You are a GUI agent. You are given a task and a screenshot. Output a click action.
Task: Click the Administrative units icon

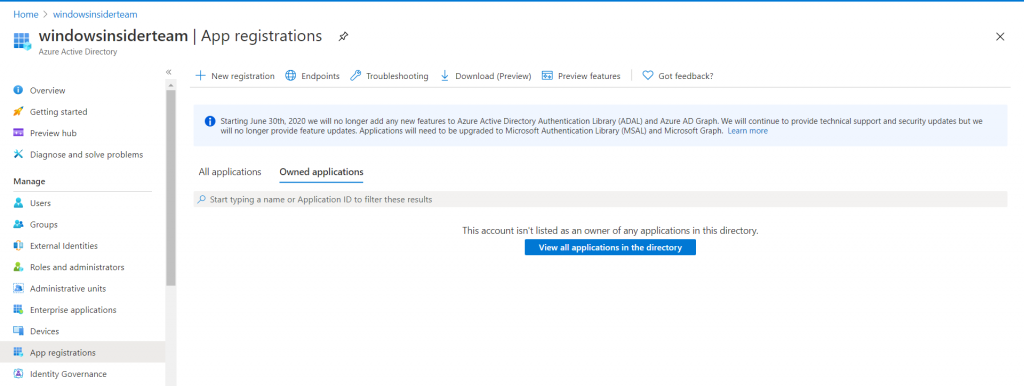(x=18, y=289)
